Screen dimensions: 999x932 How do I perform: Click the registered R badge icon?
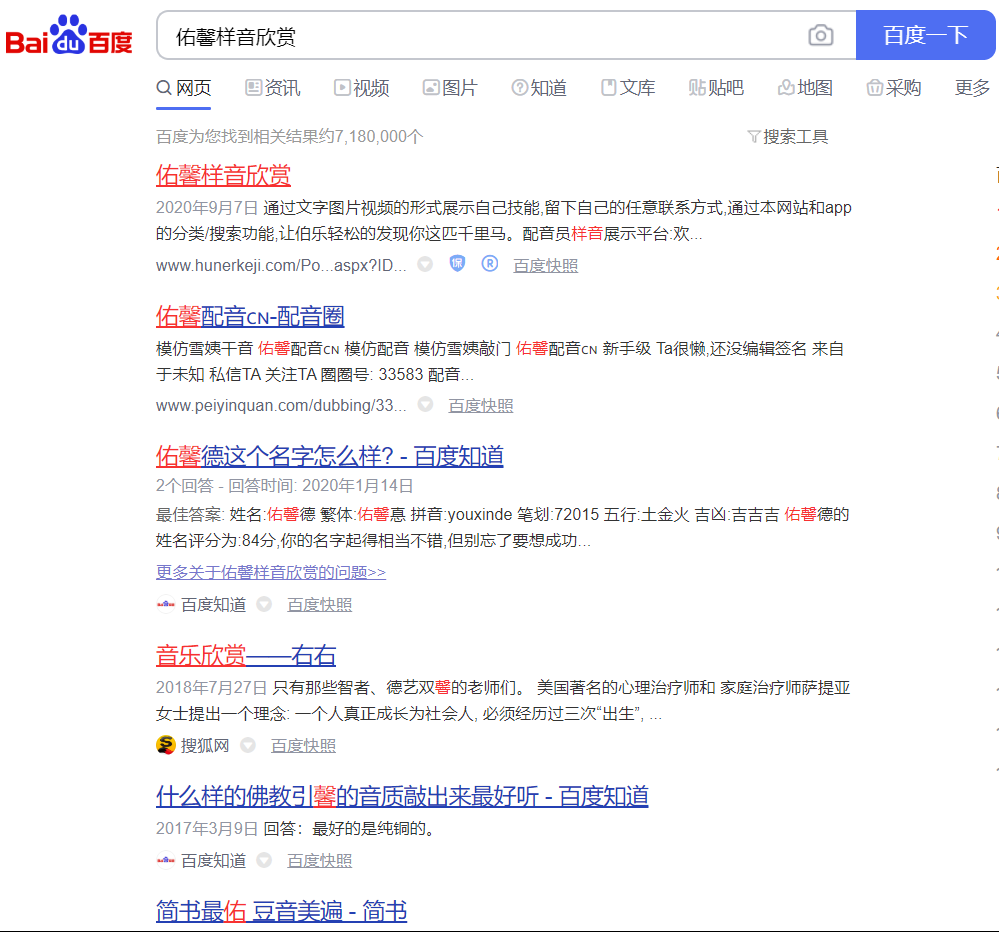pyautogui.click(x=489, y=264)
